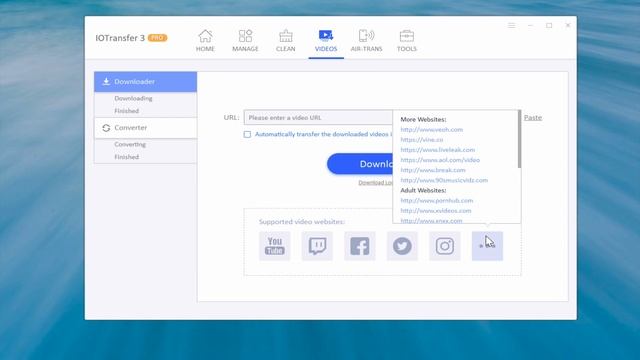Image resolution: width=640 pixels, height=360 pixels.
Task: Click the More Websites popup scrollbar
Action: click(519, 139)
